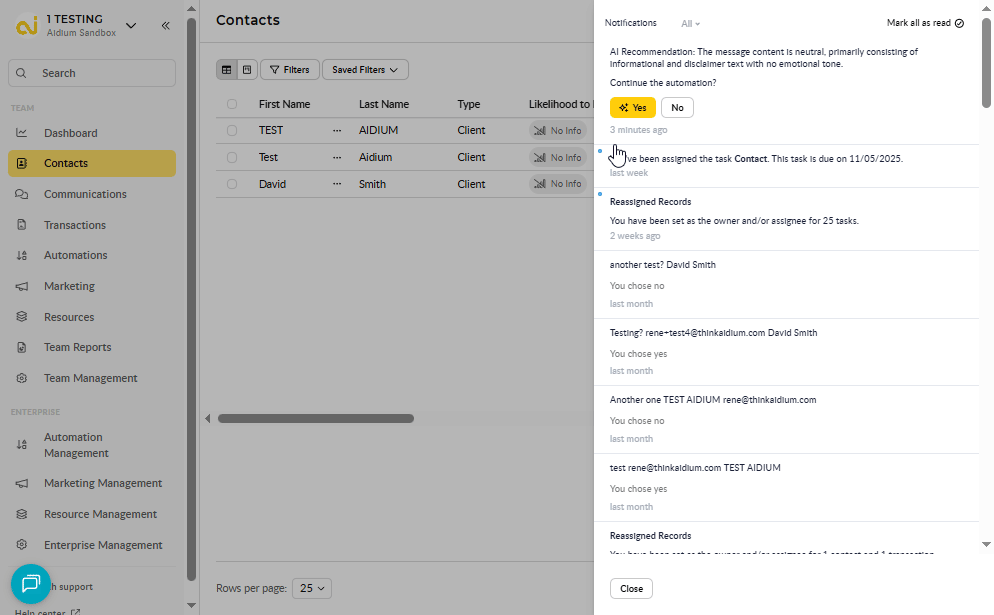
Task: Collapse sidebar with double chevron icon
Action: point(165,26)
